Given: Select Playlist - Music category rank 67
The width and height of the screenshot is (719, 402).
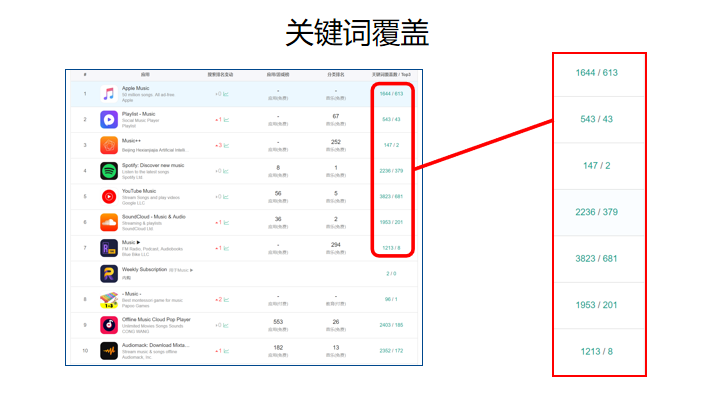Looking at the screenshot, I should tap(336, 116).
